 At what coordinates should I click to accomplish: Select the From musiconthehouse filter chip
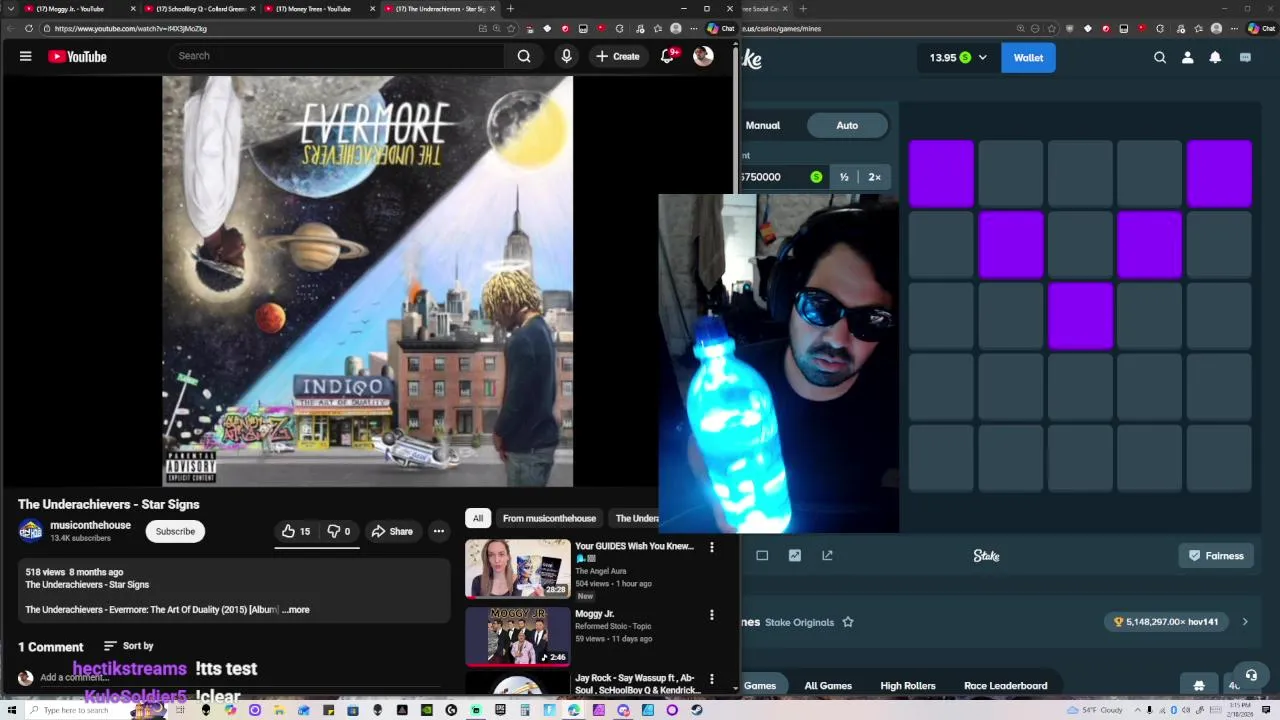549,518
